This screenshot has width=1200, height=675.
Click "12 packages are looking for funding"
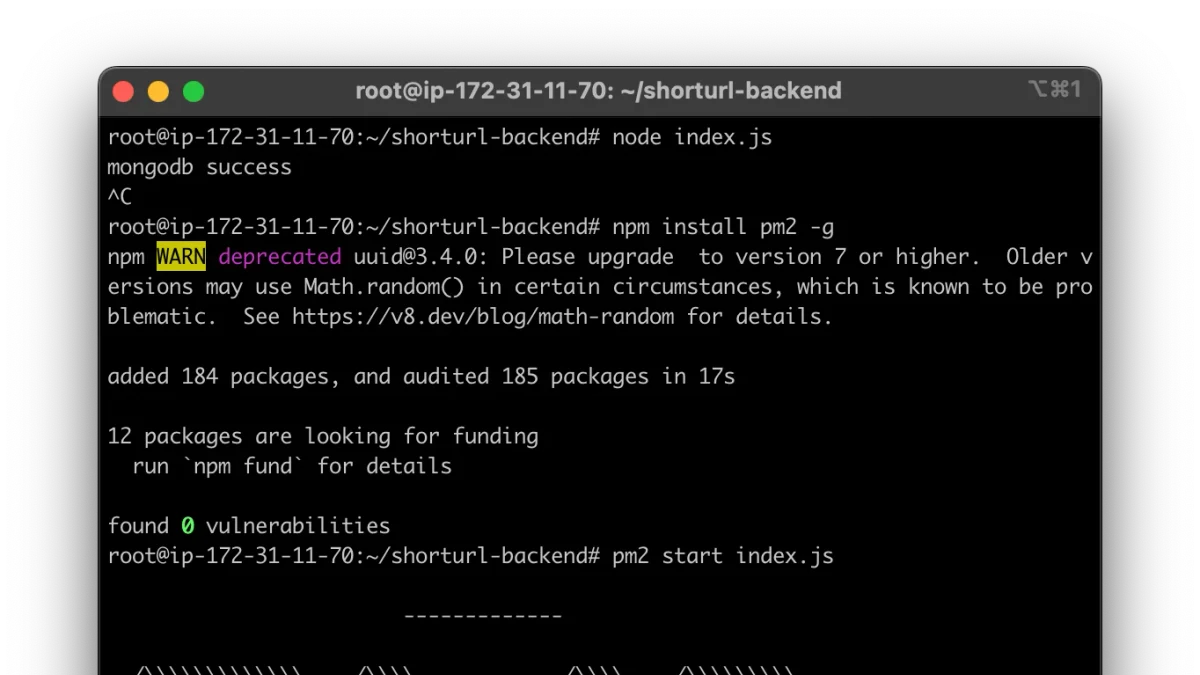point(323,437)
